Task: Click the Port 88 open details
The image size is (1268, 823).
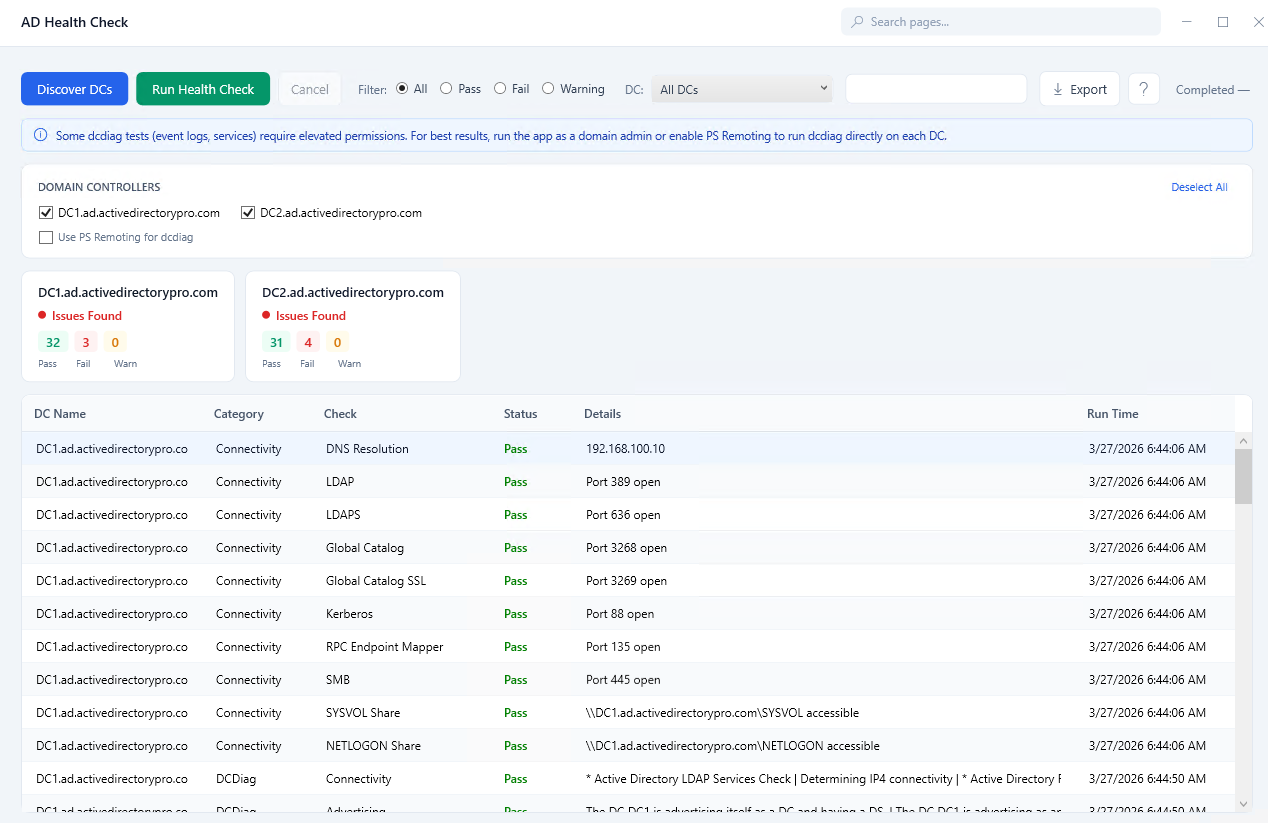Action: (620, 613)
